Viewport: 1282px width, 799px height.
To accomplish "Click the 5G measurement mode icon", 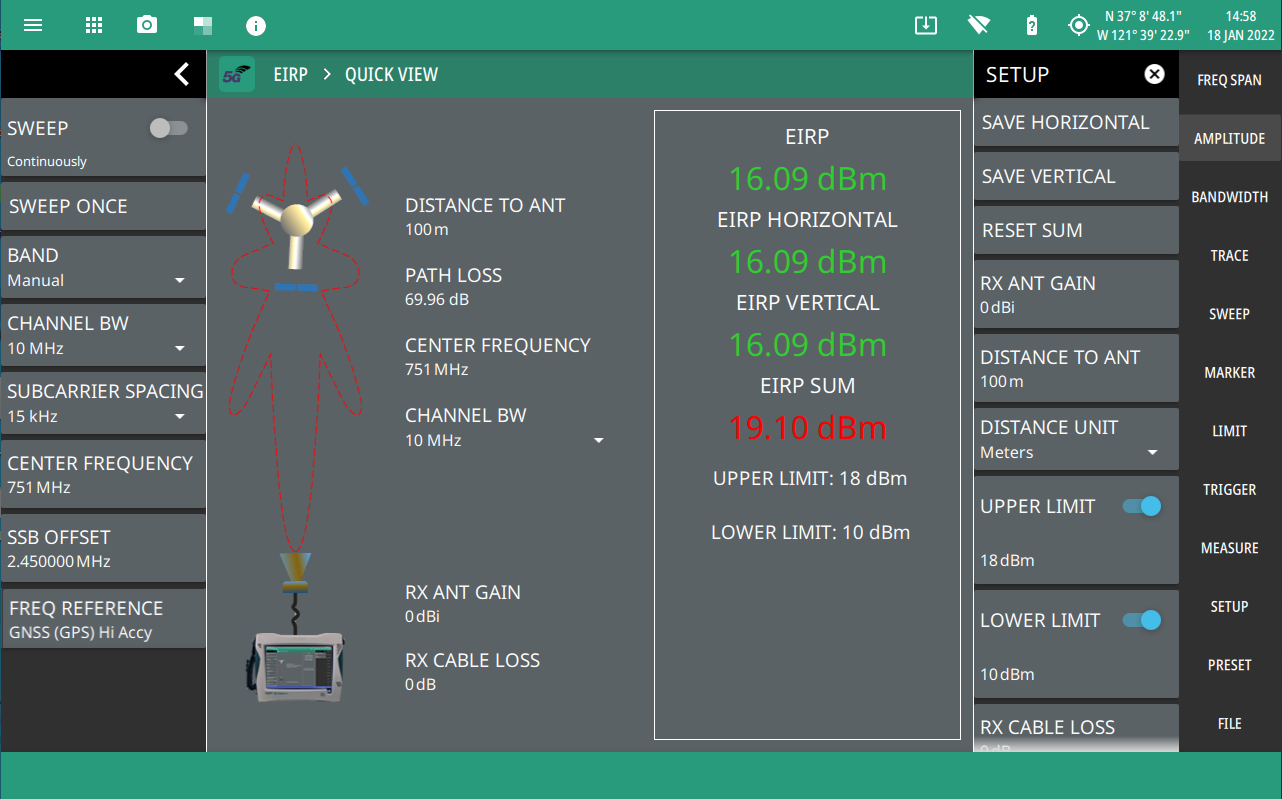I will click(x=237, y=75).
